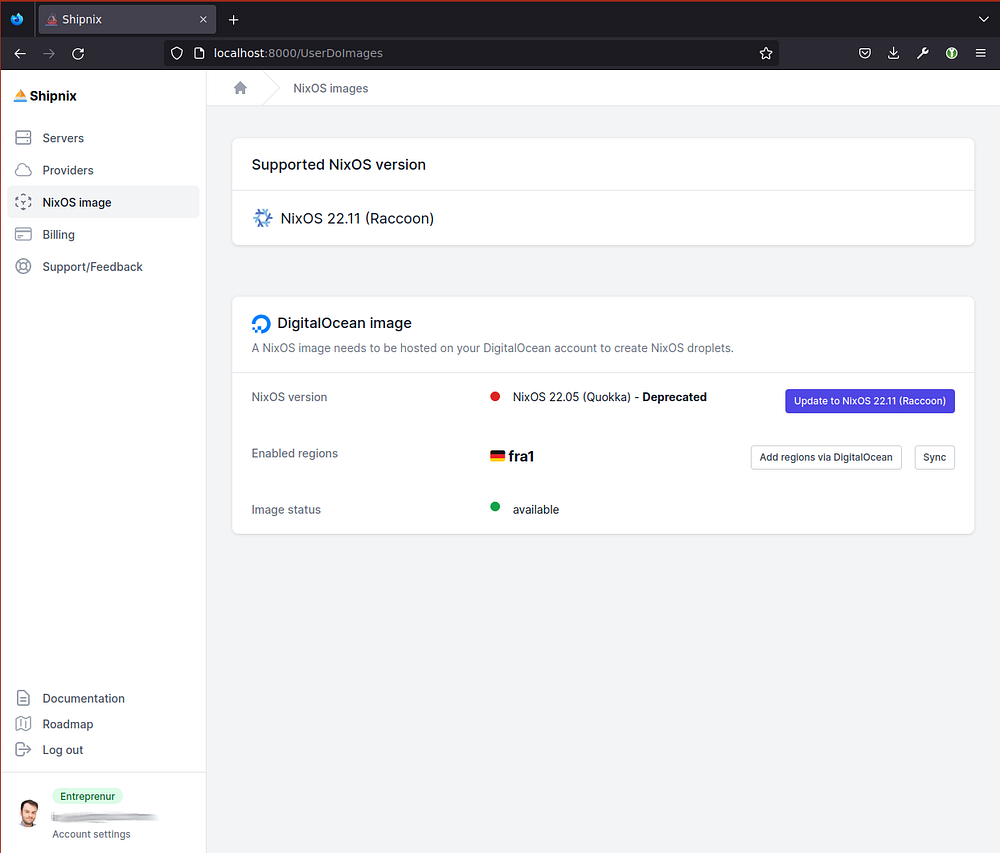Click the Entreprenur plan badge
1000x853 pixels.
pyautogui.click(x=87, y=796)
